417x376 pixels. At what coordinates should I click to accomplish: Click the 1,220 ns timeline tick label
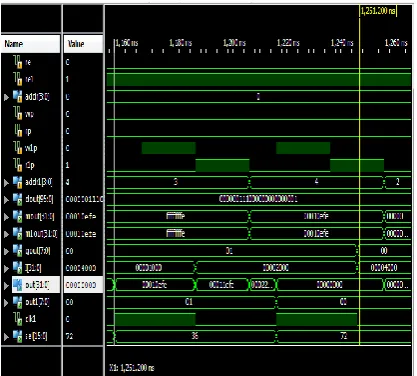point(288,43)
